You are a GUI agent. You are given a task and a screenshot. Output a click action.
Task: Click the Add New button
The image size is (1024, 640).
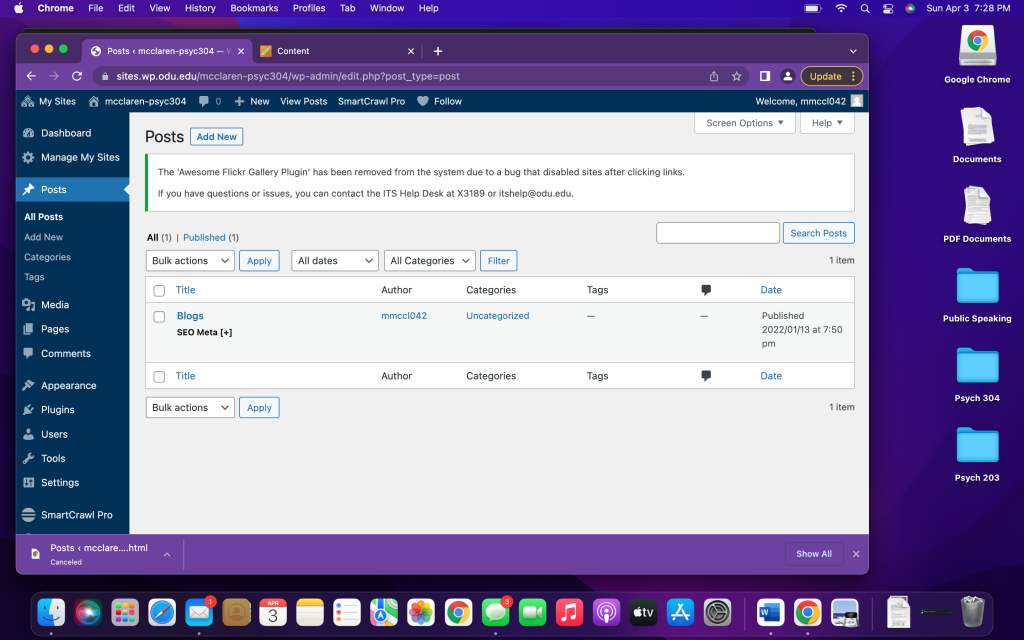[216, 137]
